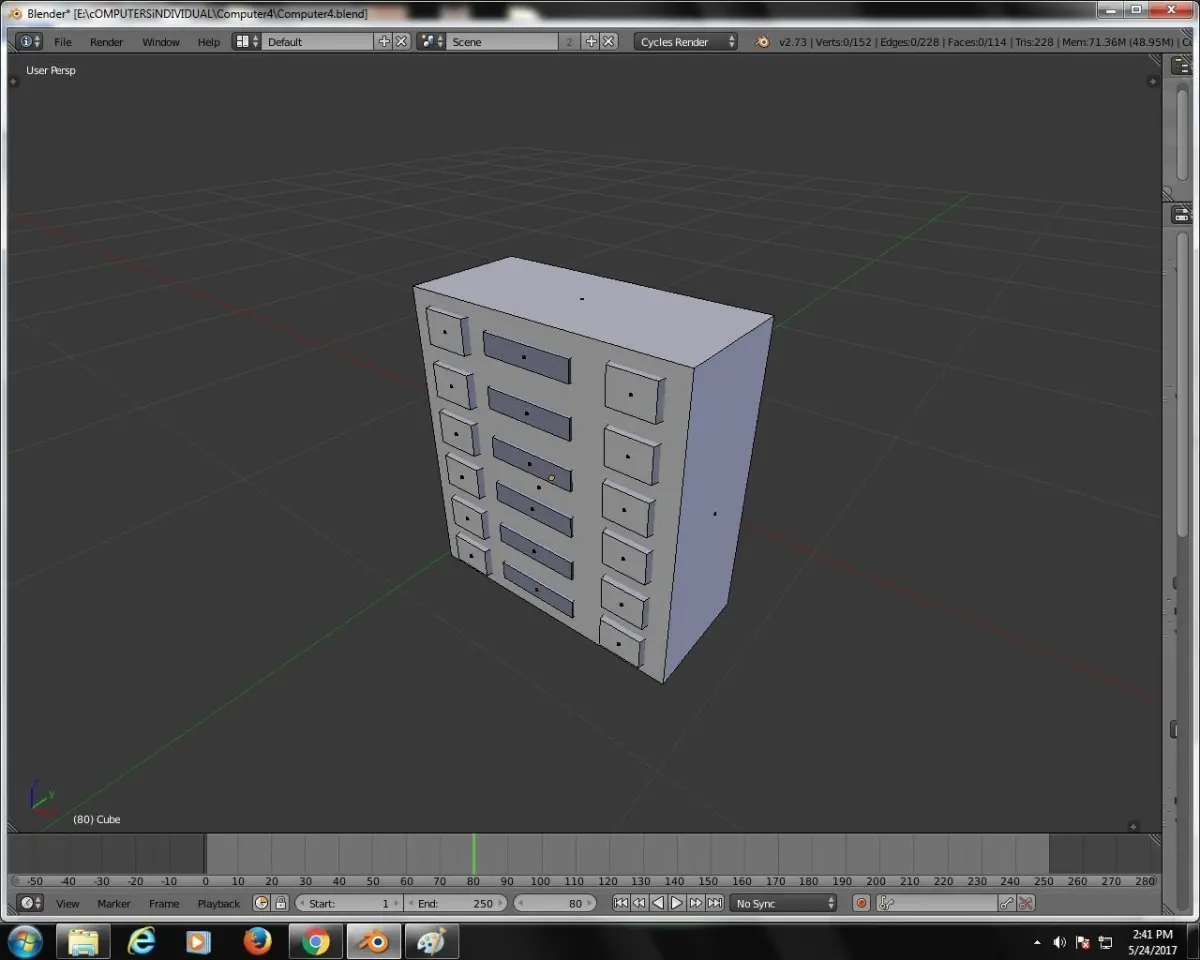Click the outliner editor type icon

1181,66
